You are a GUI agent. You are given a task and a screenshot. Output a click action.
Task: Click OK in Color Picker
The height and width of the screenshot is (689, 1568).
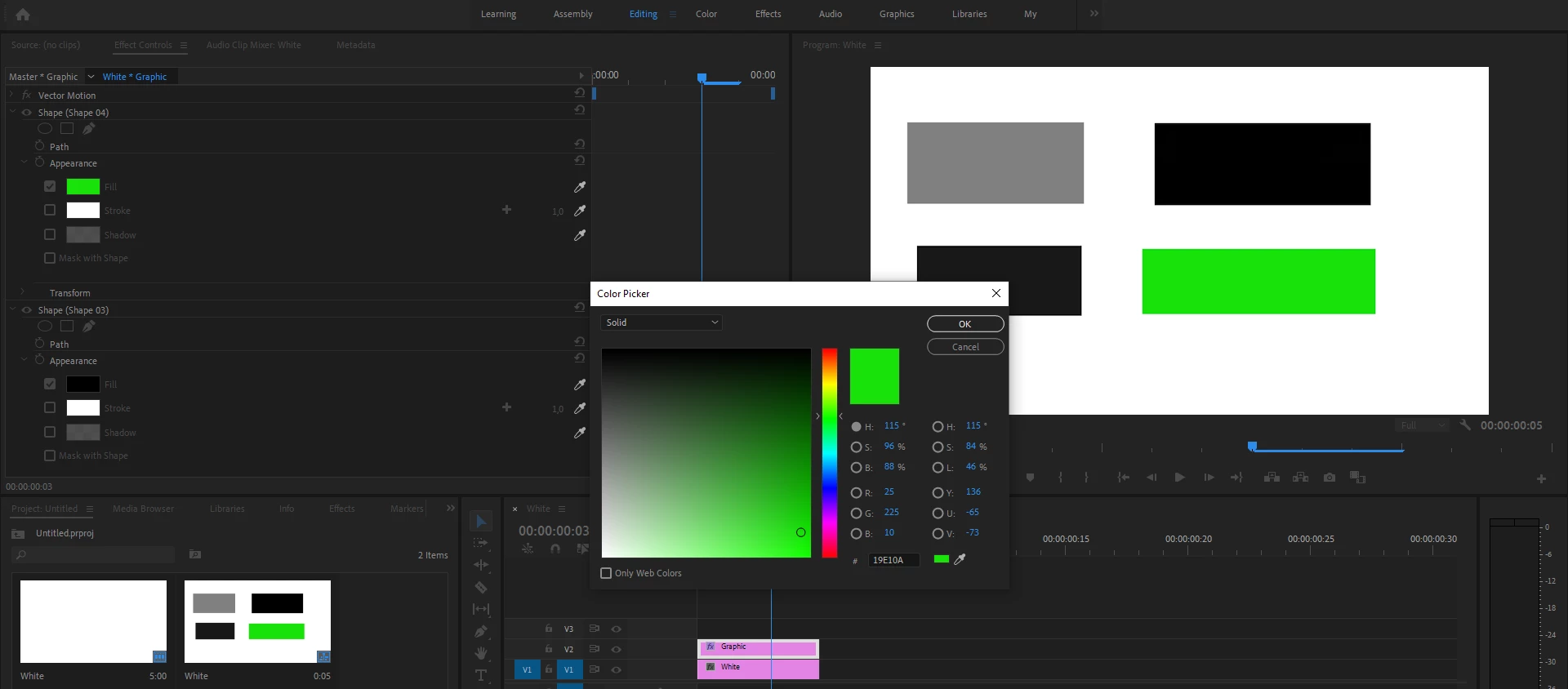(x=965, y=324)
